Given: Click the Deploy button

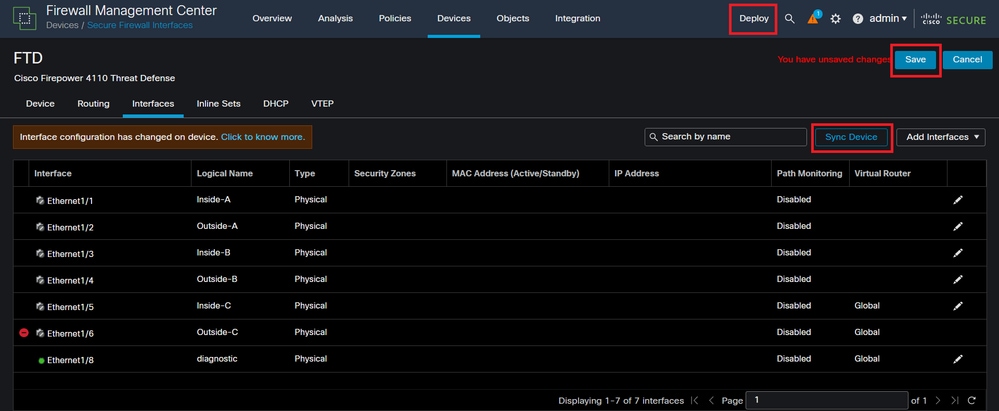Looking at the screenshot, I should [754, 18].
